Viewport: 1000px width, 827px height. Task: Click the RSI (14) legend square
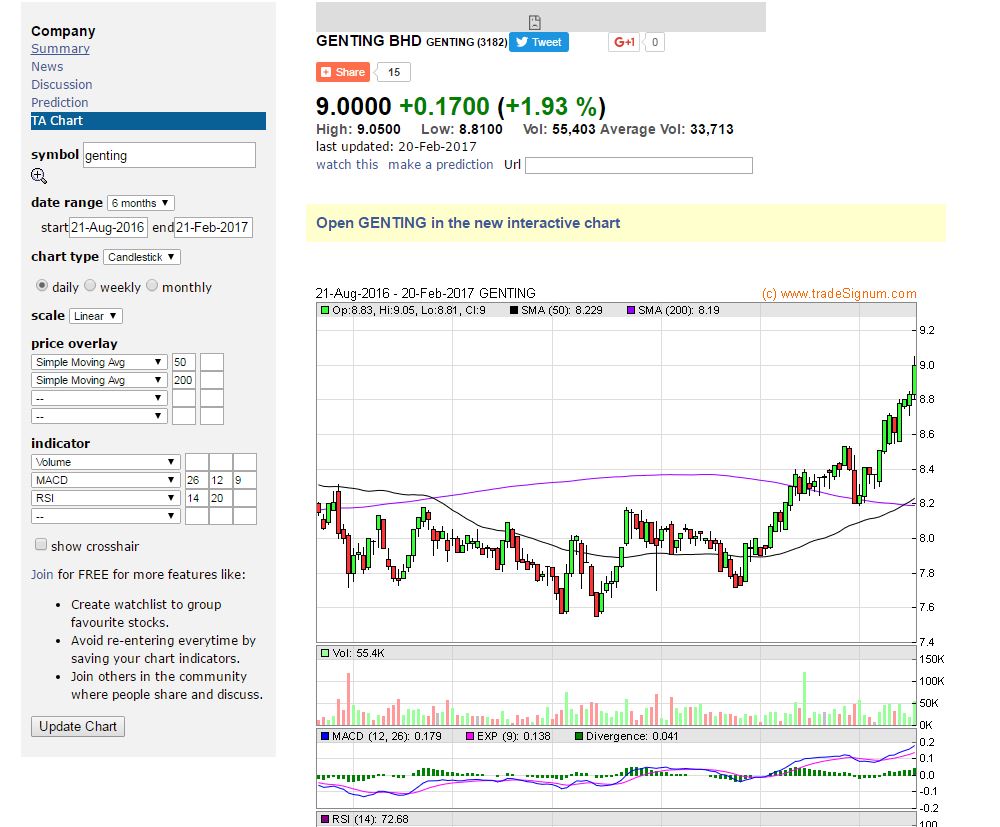325,819
